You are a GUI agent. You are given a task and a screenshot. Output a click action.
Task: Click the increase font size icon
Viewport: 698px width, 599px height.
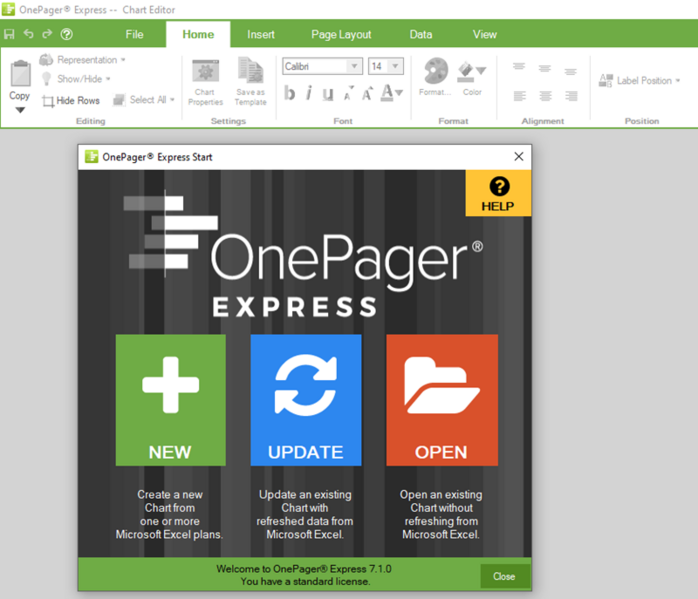pyautogui.click(x=367, y=93)
